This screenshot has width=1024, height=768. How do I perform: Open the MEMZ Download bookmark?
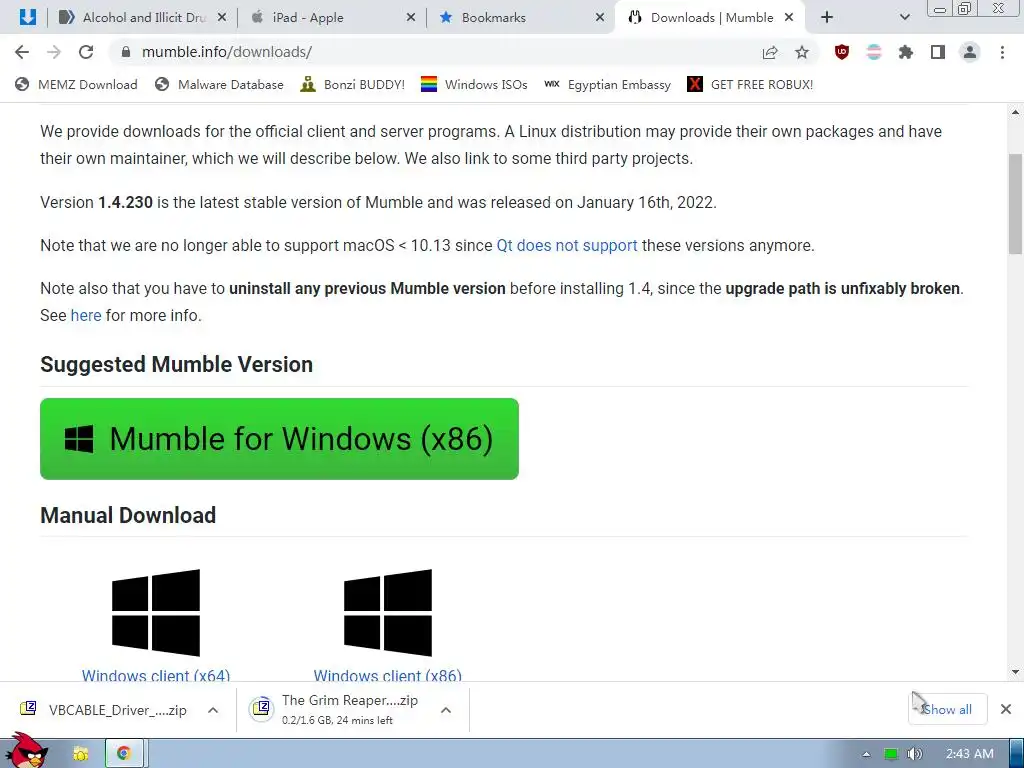tap(76, 84)
